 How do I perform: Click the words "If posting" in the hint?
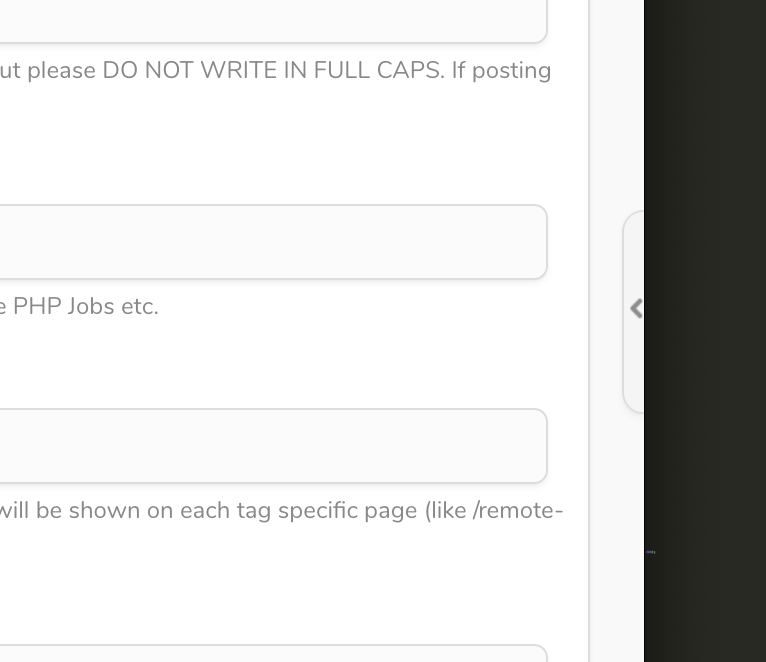click(x=502, y=71)
